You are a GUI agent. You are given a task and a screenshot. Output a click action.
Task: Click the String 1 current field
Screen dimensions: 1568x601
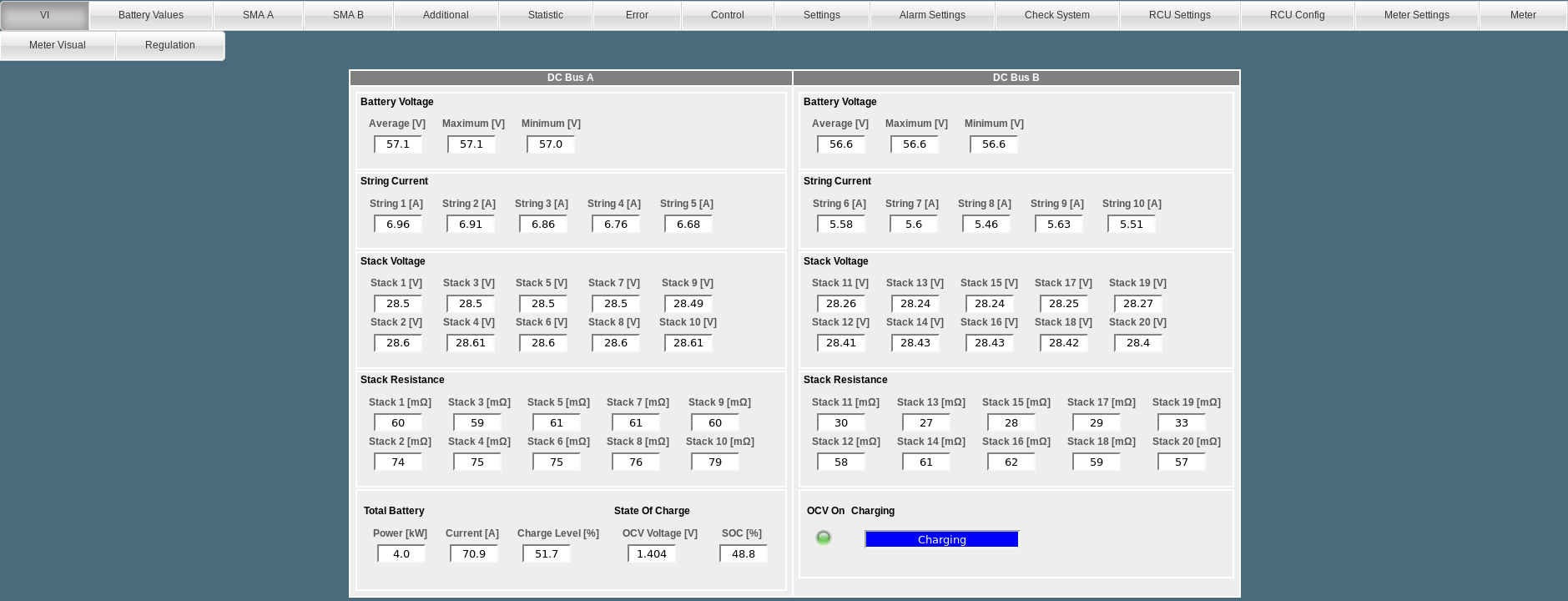[398, 224]
